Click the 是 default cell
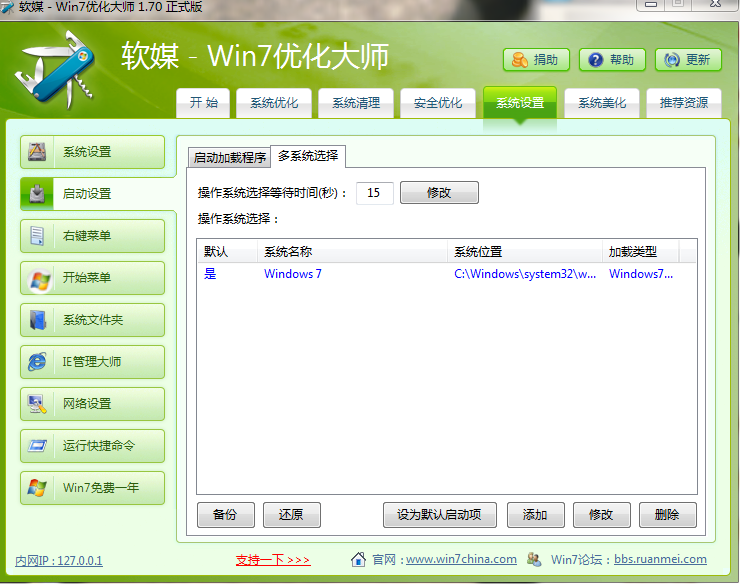This screenshot has width=740, height=584. (210, 274)
